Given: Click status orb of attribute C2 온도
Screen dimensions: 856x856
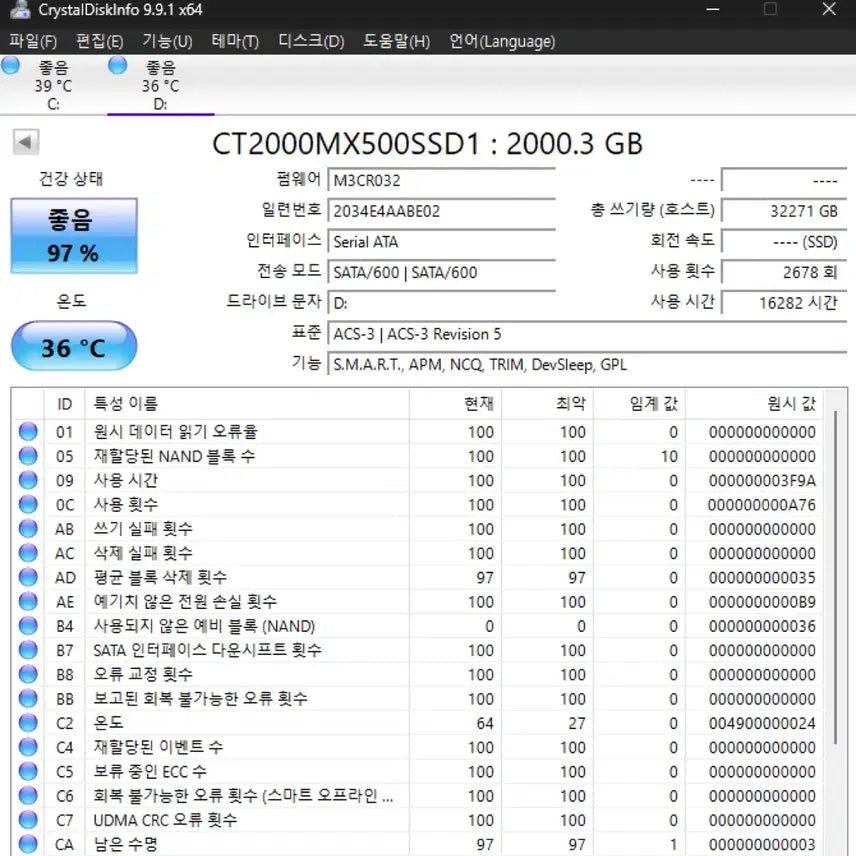Looking at the screenshot, I should [x=28, y=723].
